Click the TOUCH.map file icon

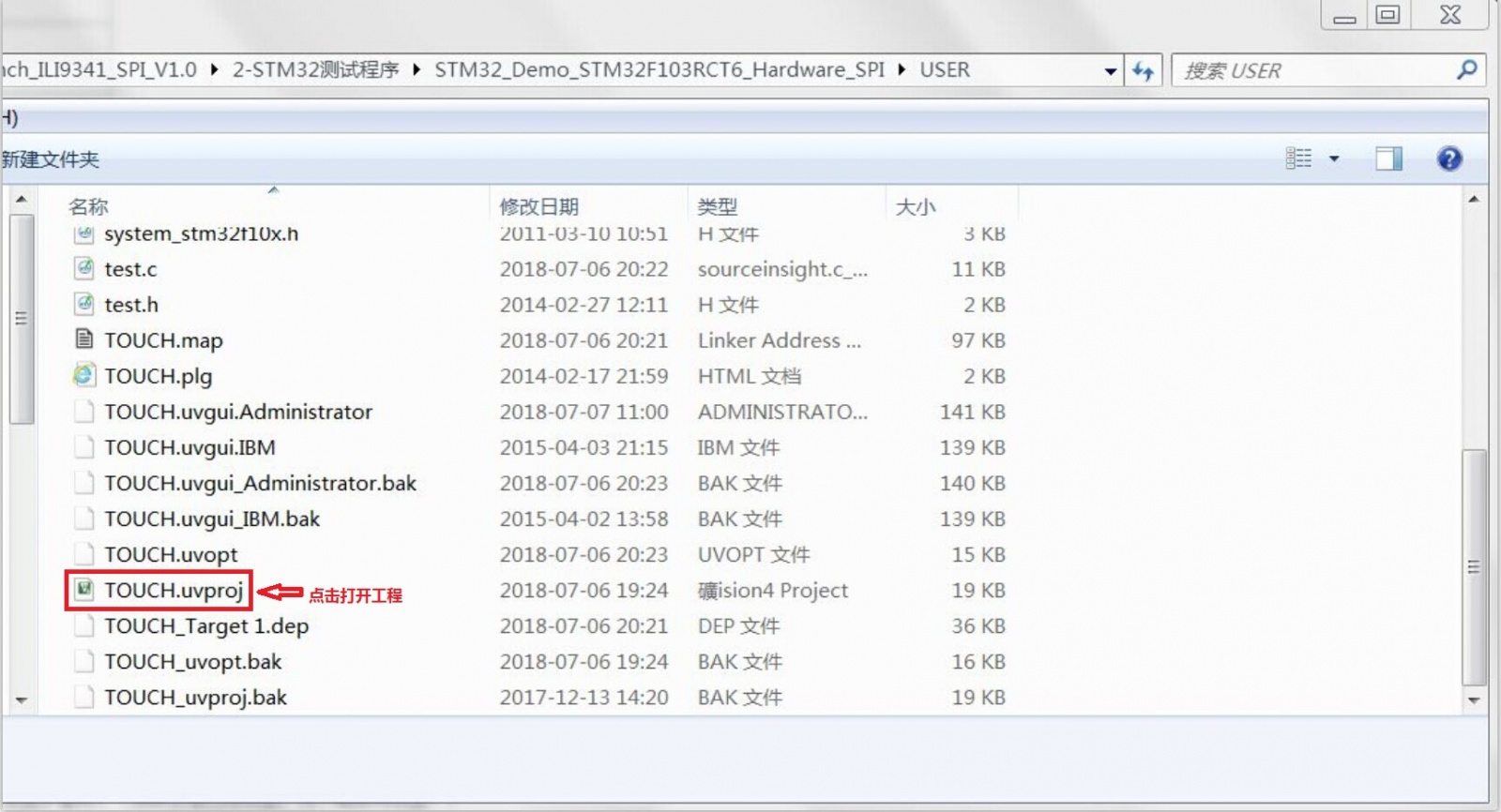[84, 339]
